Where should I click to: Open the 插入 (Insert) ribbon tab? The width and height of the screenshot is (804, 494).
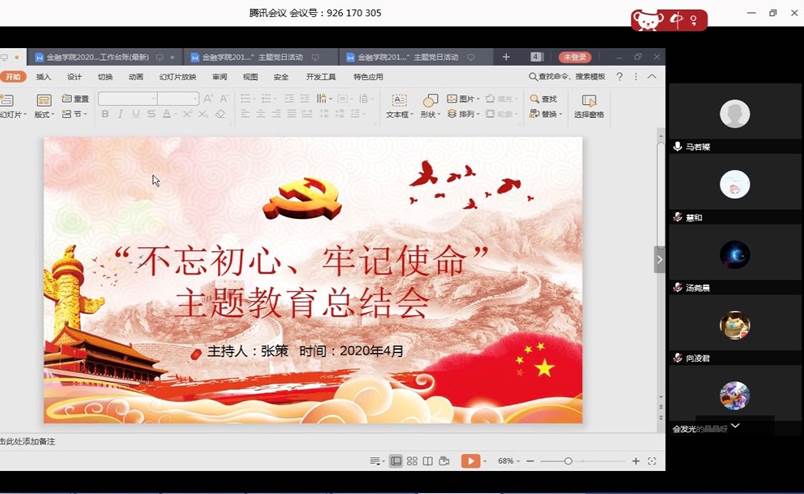pyautogui.click(x=44, y=76)
